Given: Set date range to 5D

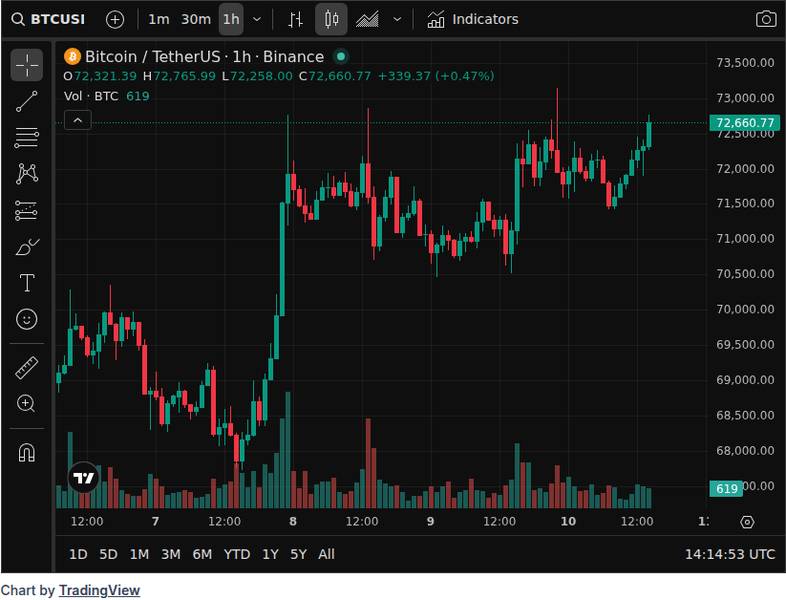Looking at the screenshot, I should point(108,554).
